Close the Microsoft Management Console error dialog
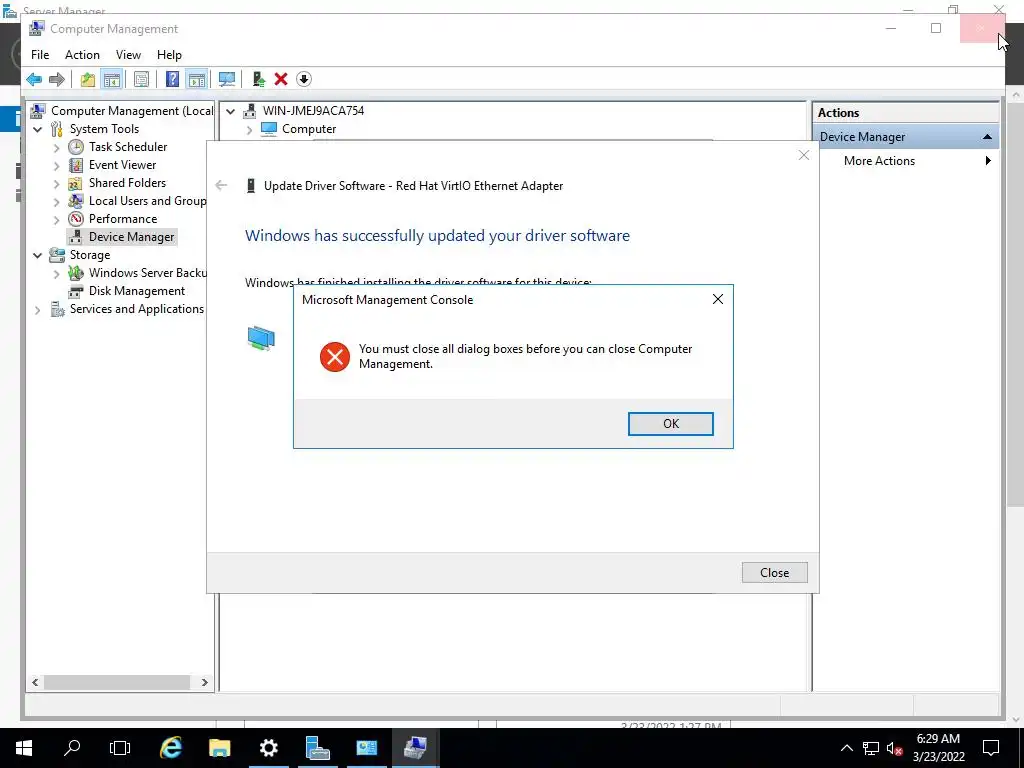Viewport: 1024px width, 768px height. coord(718,299)
